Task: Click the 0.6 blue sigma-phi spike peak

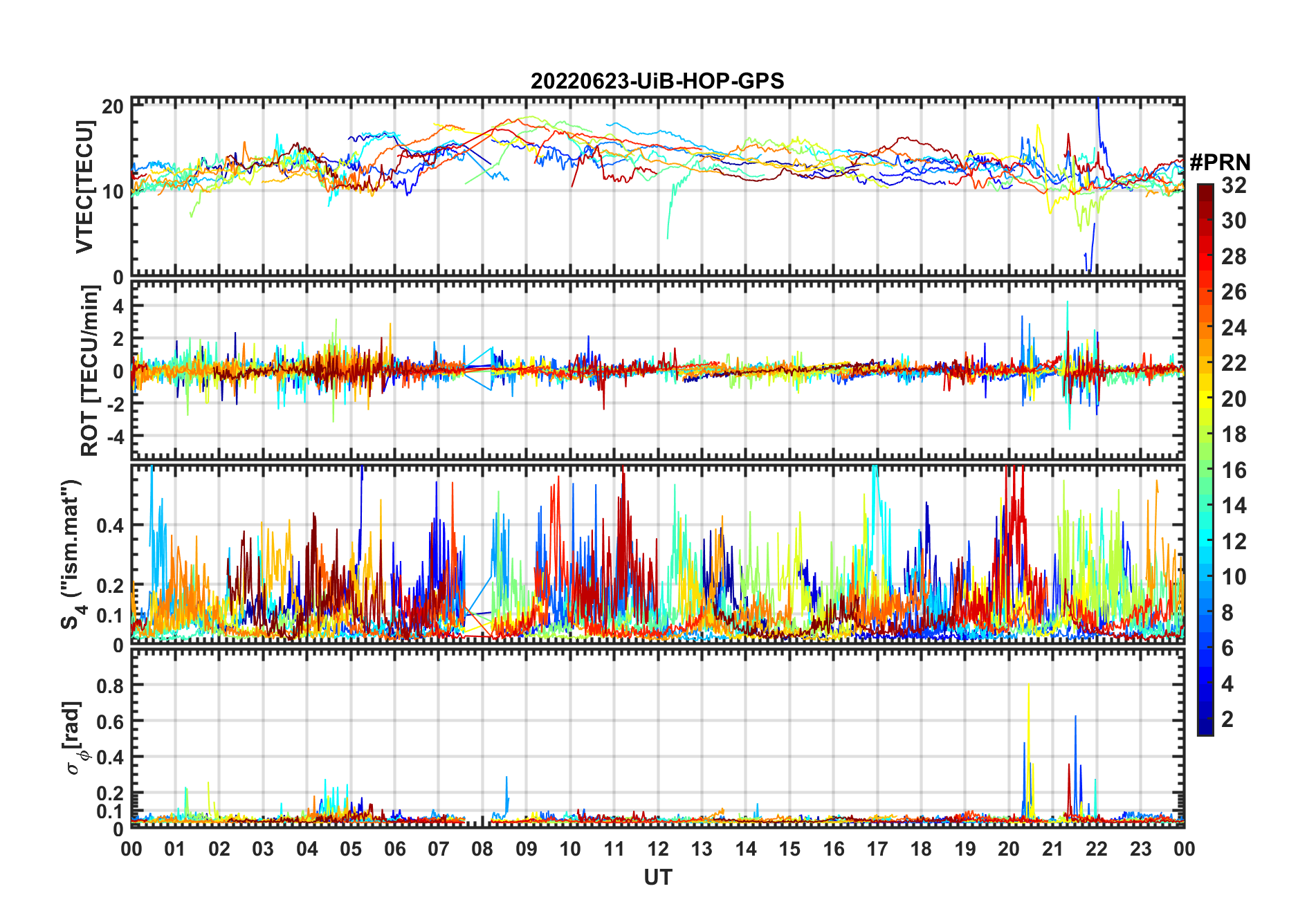Action: (1075, 717)
